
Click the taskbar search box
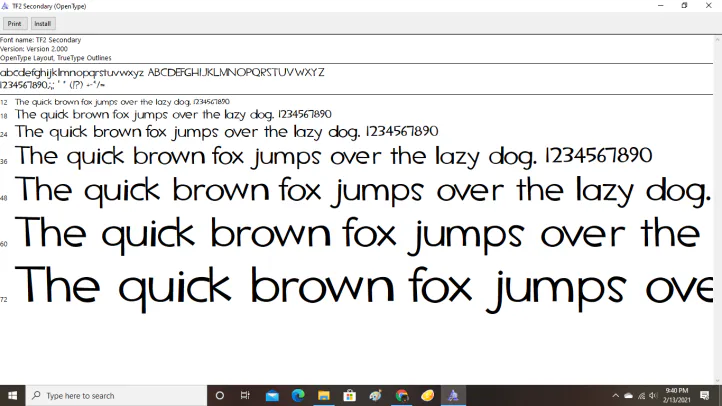(x=116, y=395)
